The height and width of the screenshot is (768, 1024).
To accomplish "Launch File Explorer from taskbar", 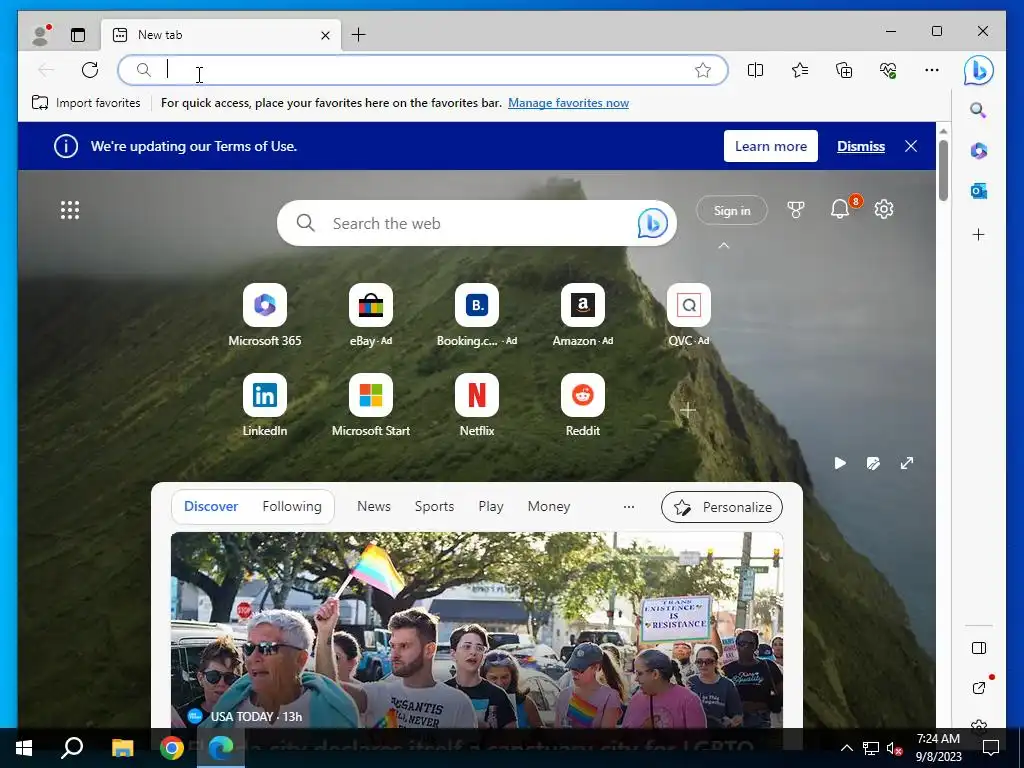I will (x=122, y=748).
